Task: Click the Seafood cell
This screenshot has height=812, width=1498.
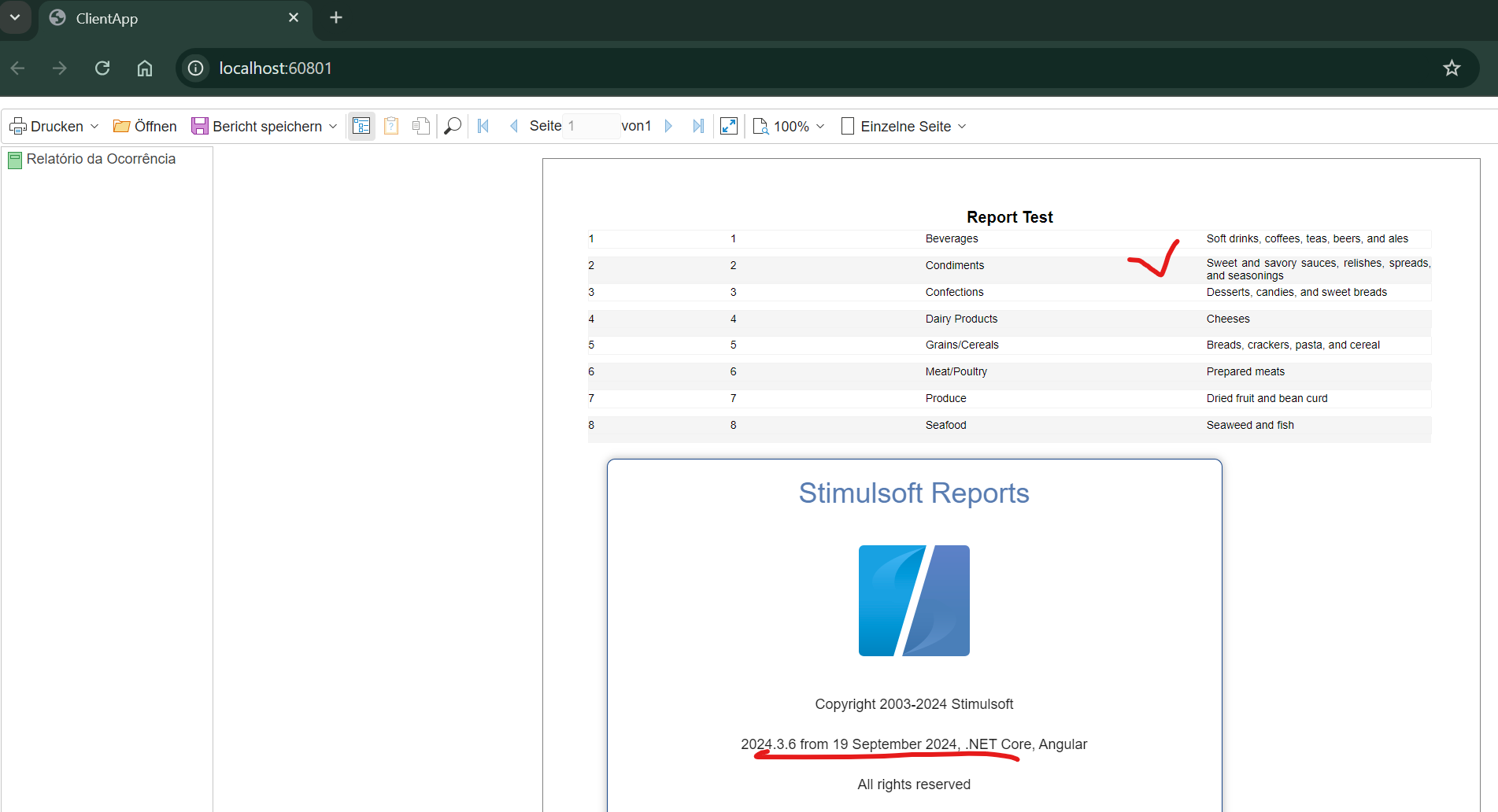Action: tap(945, 425)
